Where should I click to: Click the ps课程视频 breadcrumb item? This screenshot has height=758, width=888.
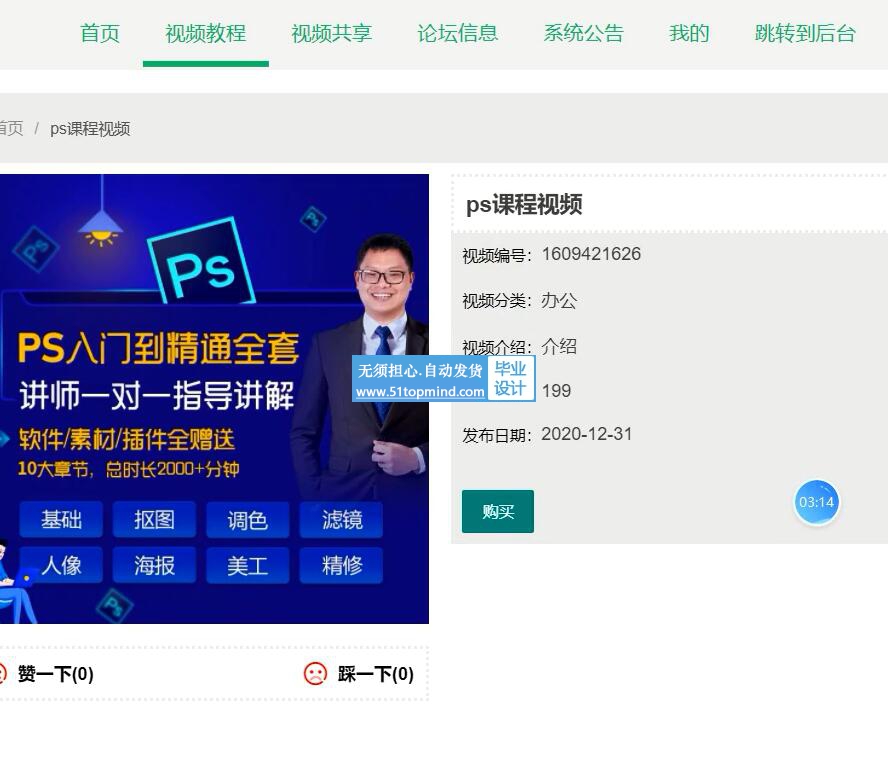click(90, 129)
